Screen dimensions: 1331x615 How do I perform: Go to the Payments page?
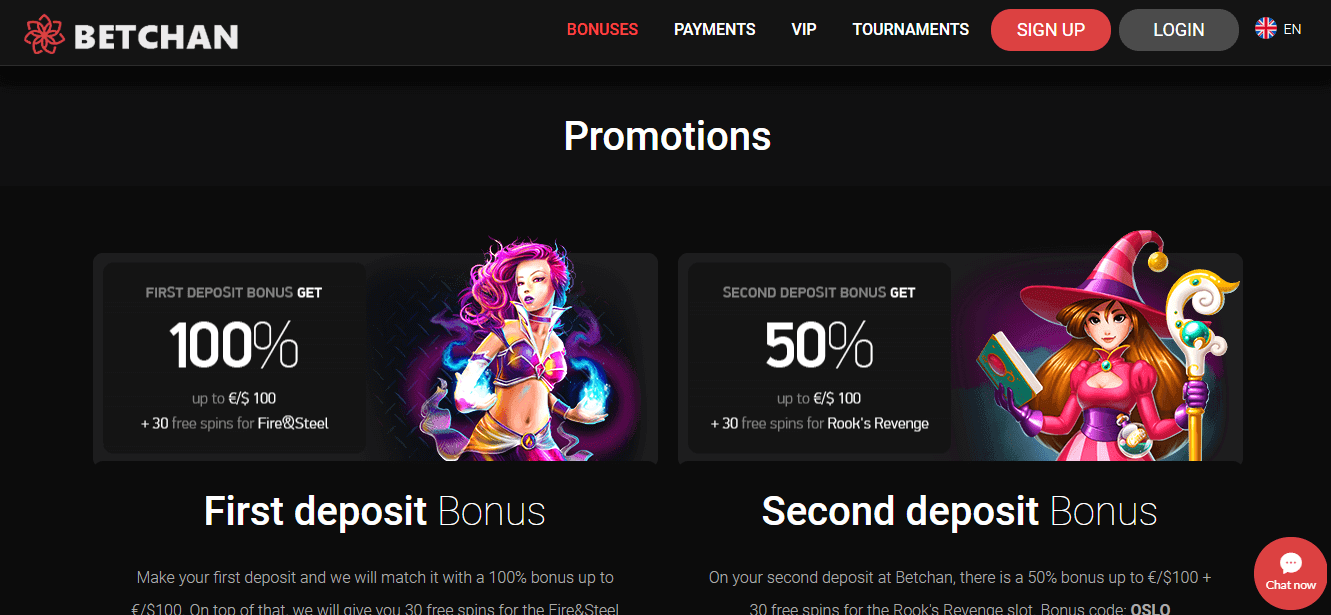[x=715, y=30]
